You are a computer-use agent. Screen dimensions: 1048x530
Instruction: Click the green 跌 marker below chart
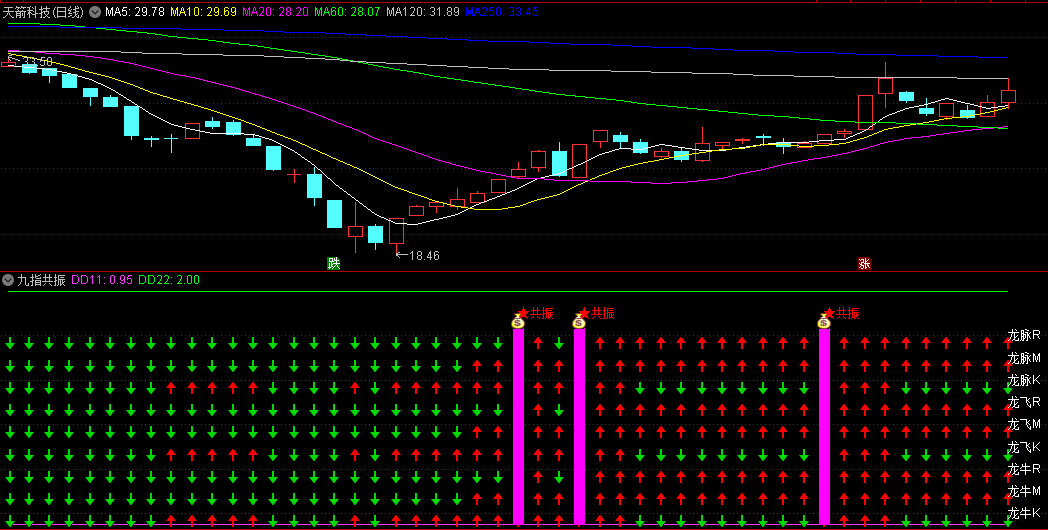tap(334, 263)
